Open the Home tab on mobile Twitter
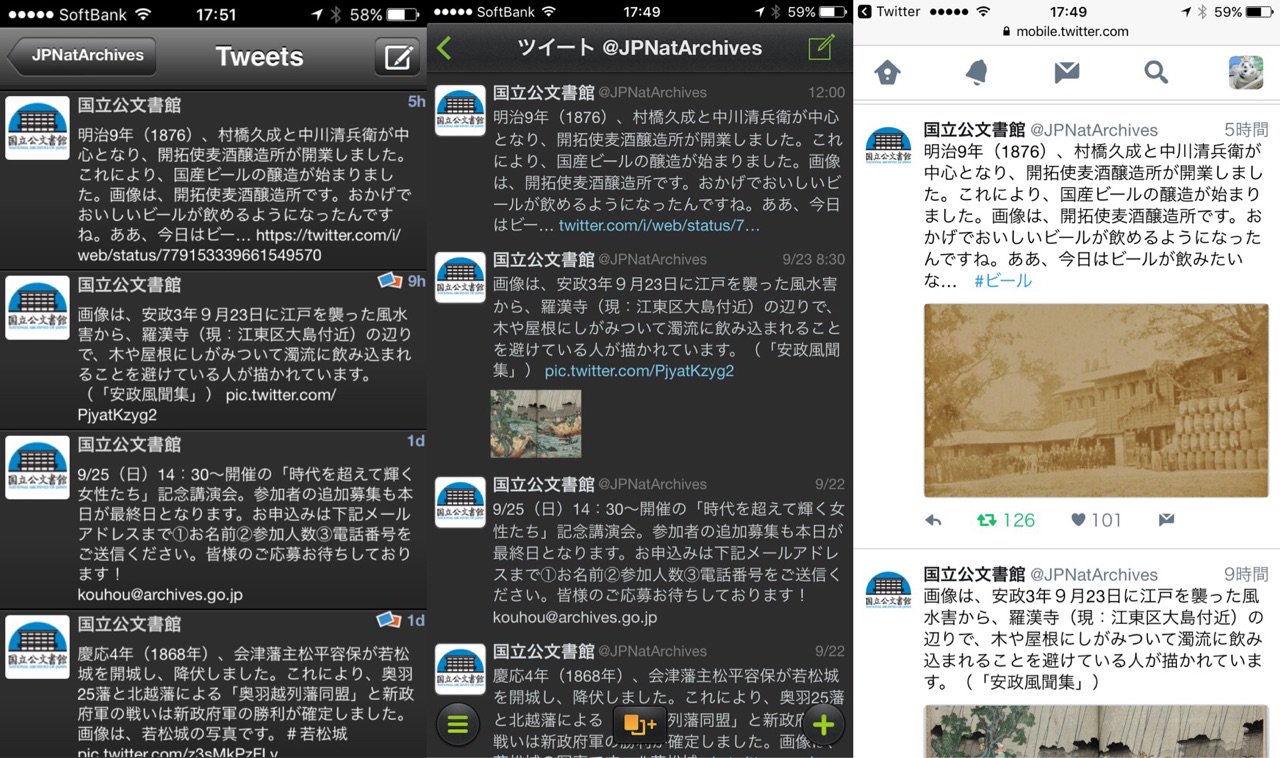The image size is (1280, 758). coord(887,72)
